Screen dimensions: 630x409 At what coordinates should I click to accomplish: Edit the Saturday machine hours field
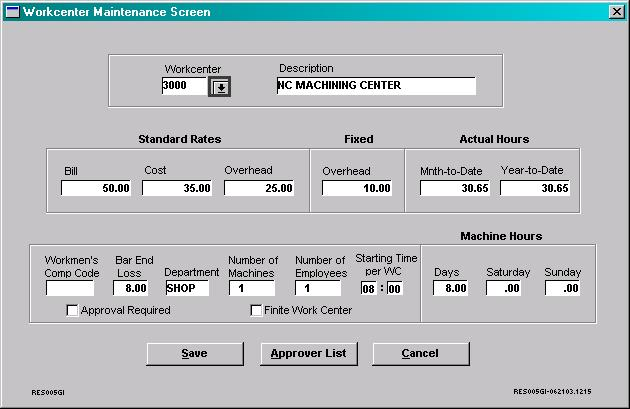tap(503, 288)
